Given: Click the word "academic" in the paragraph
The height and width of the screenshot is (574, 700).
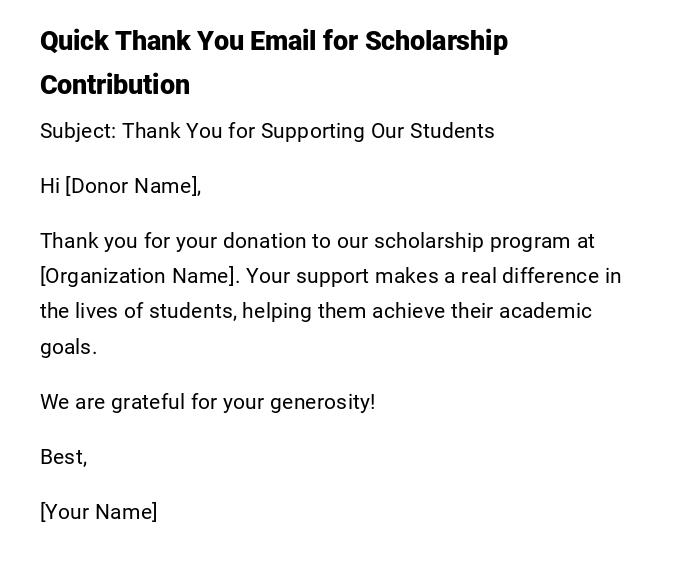Looking at the screenshot, I should (545, 311).
